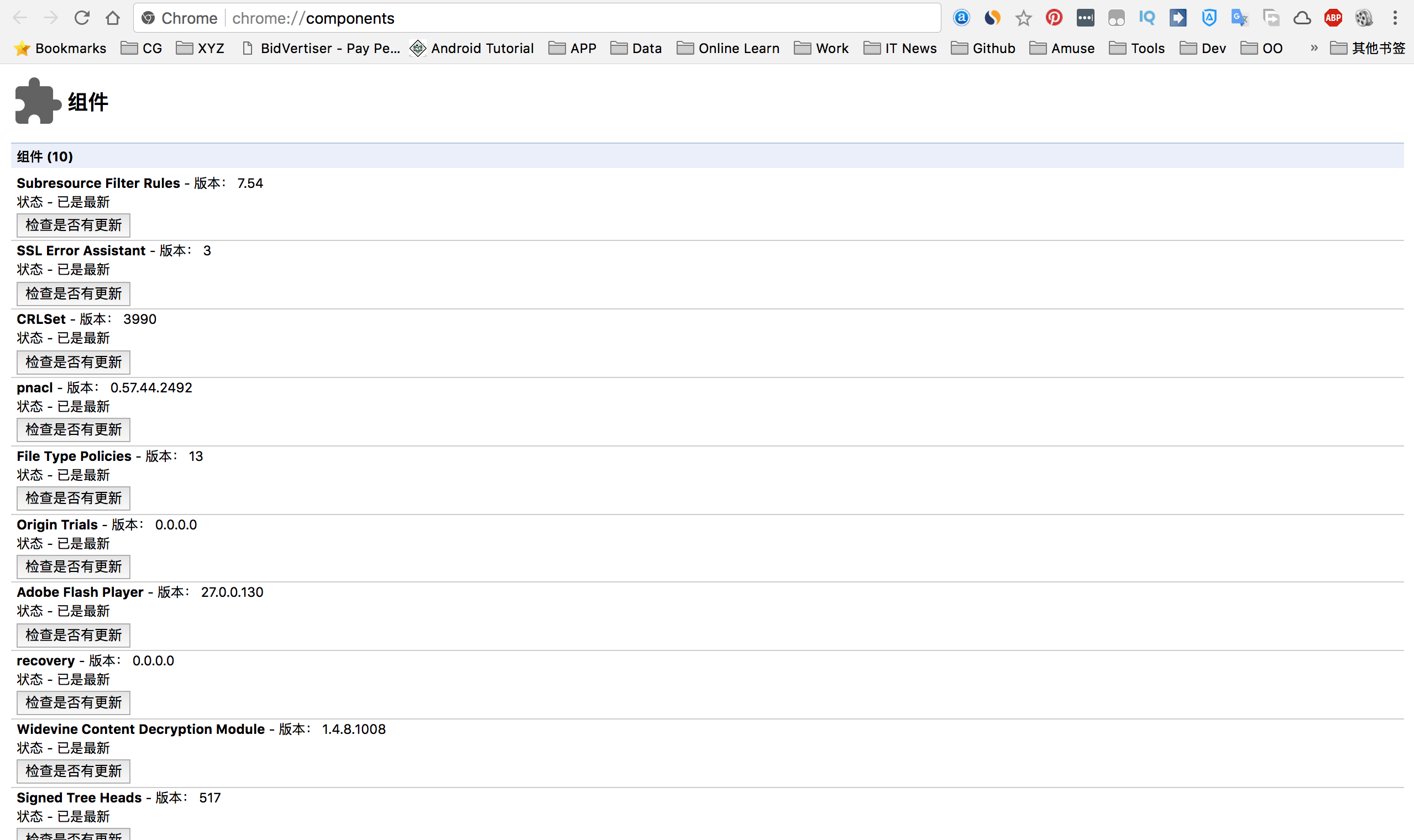Reload the components page
The image size is (1414, 840).
click(x=82, y=18)
